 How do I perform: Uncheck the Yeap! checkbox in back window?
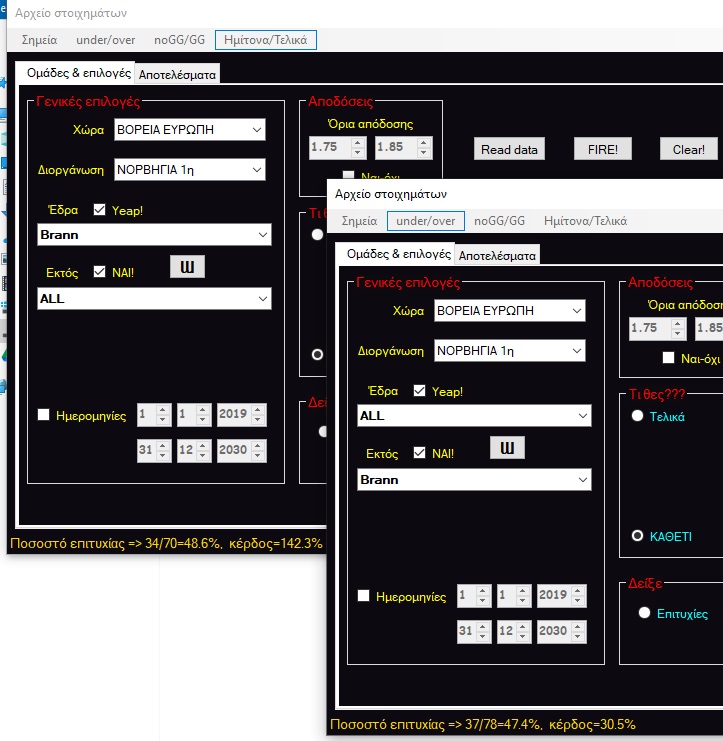coord(100,210)
